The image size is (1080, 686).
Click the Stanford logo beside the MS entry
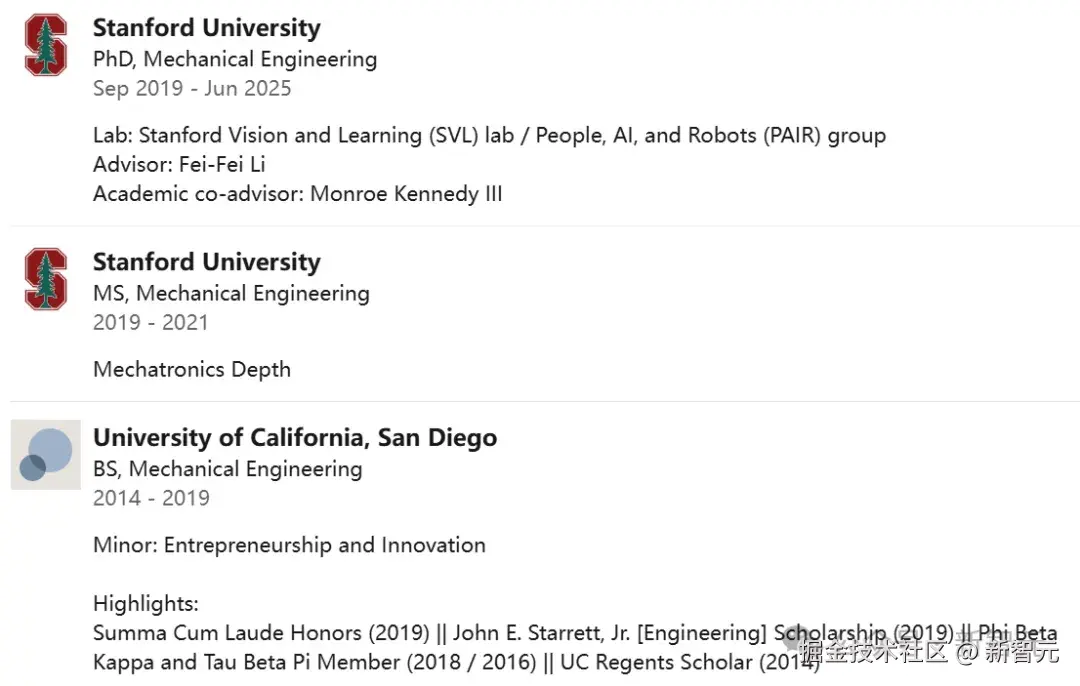45,279
